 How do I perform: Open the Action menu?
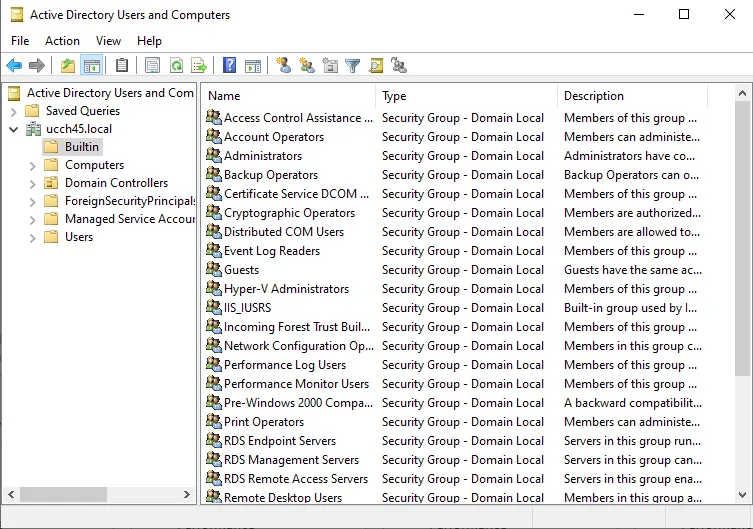pos(62,41)
